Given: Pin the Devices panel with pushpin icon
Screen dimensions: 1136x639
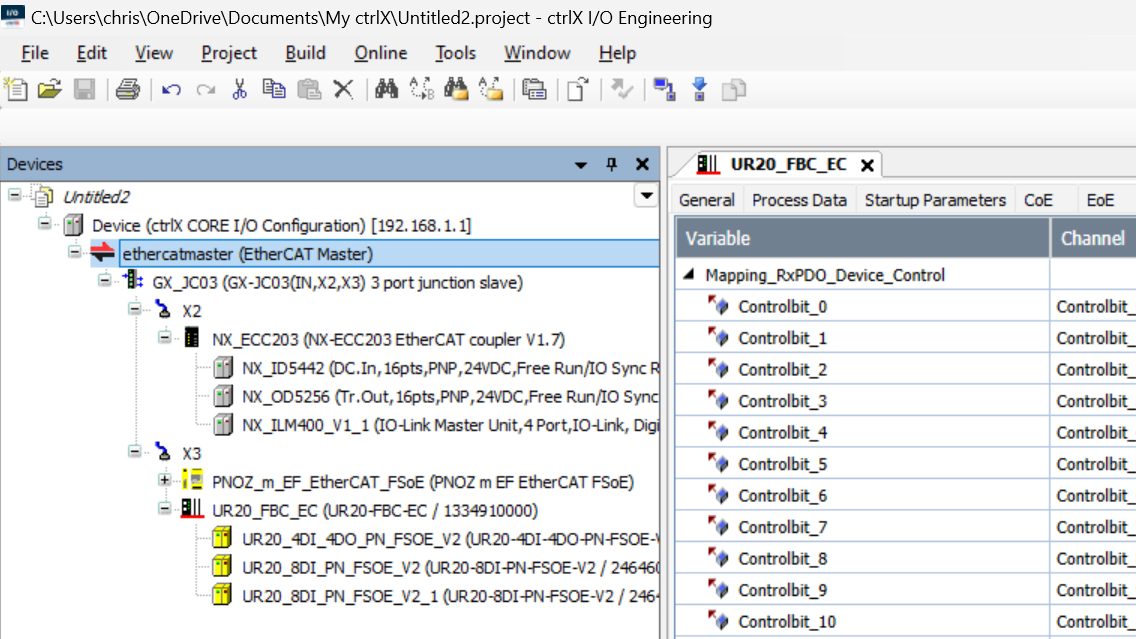Looking at the screenshot, I should point(611,164).
